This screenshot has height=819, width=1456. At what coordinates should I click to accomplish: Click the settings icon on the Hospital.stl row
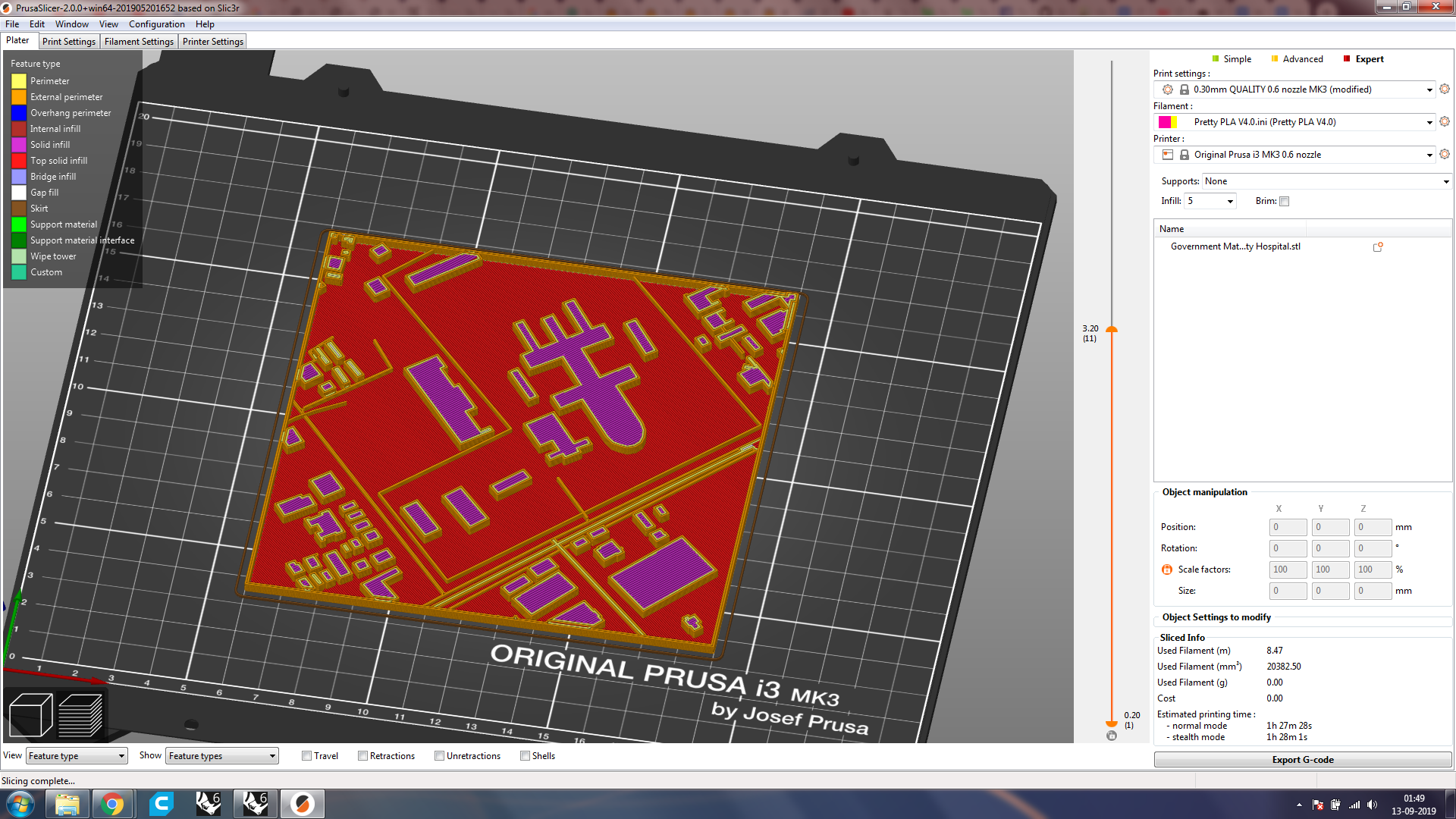coord(1378,246)
